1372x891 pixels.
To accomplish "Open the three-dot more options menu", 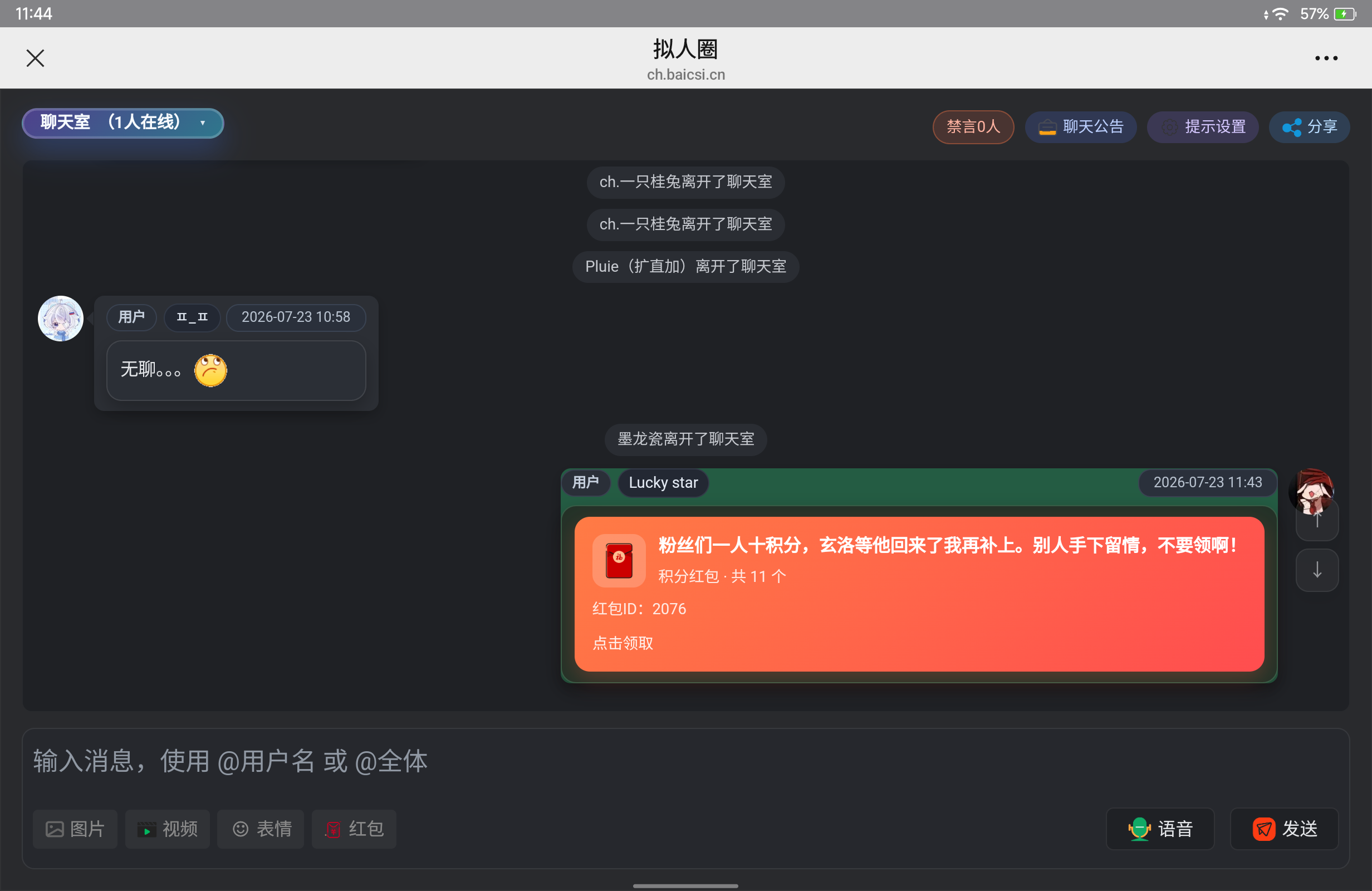I will [1326, 58].
